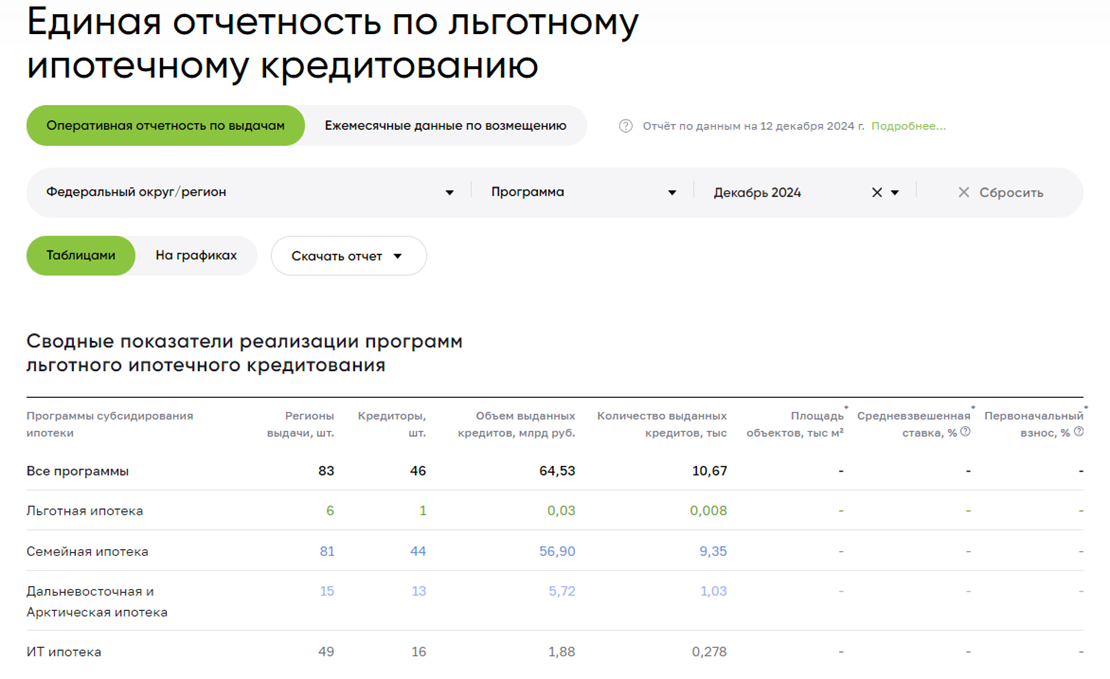Click creditors count 13 in Дальневосточная row
This screenshot has height=679, width=1110.
pos(419,591)
